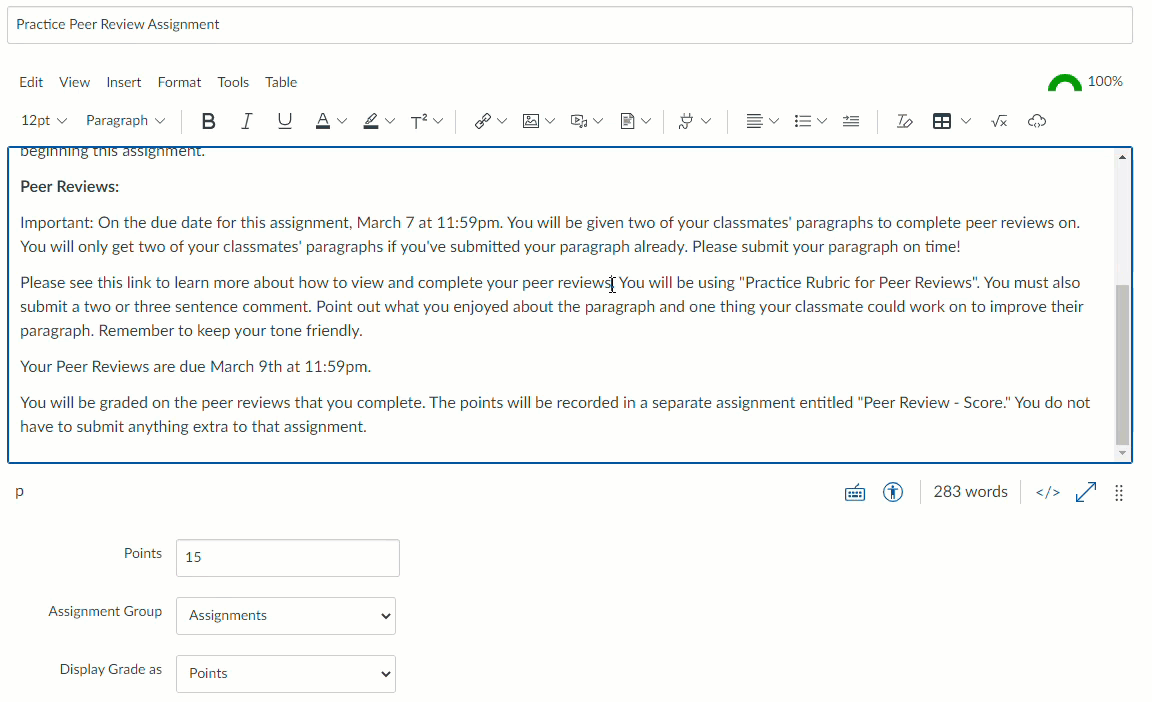Image resolution: width=1152 pixels, height=702 pixels.
Task: Click the embed cloud icon
Action: (1037, 121)
